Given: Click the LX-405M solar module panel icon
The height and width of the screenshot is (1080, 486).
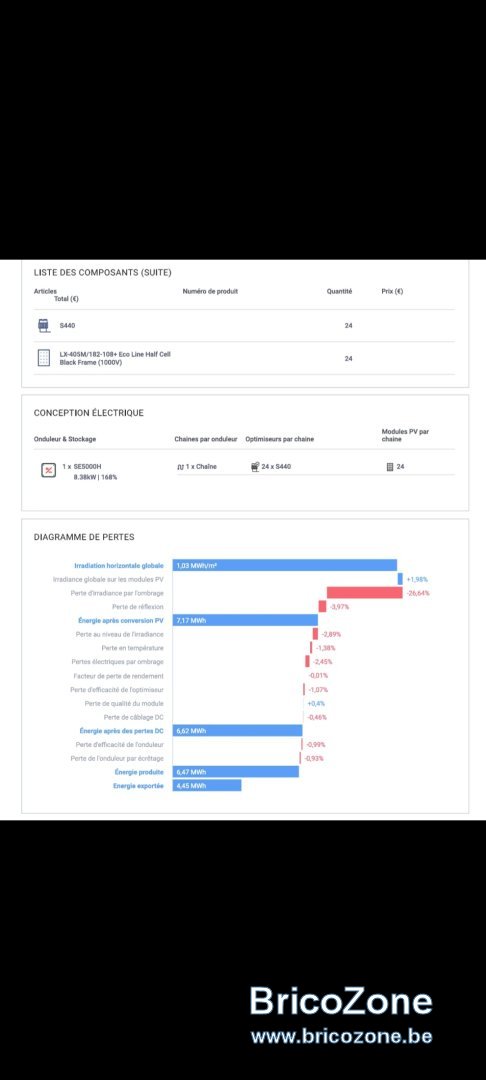Looking at the screenshot, I should 44,358.
